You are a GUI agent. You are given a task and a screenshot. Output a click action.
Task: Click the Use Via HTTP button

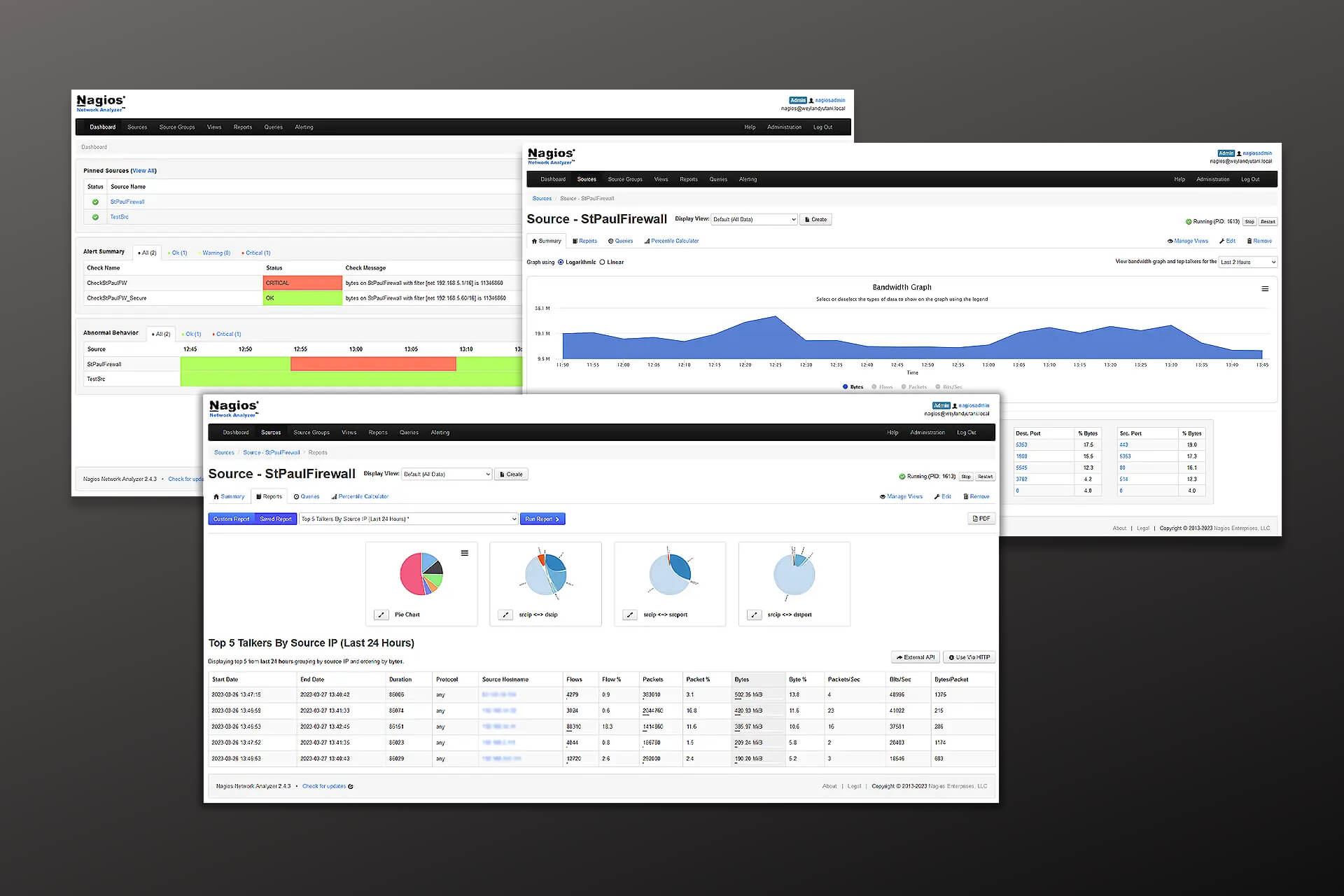pyautogui.click(x=969, y=657)
